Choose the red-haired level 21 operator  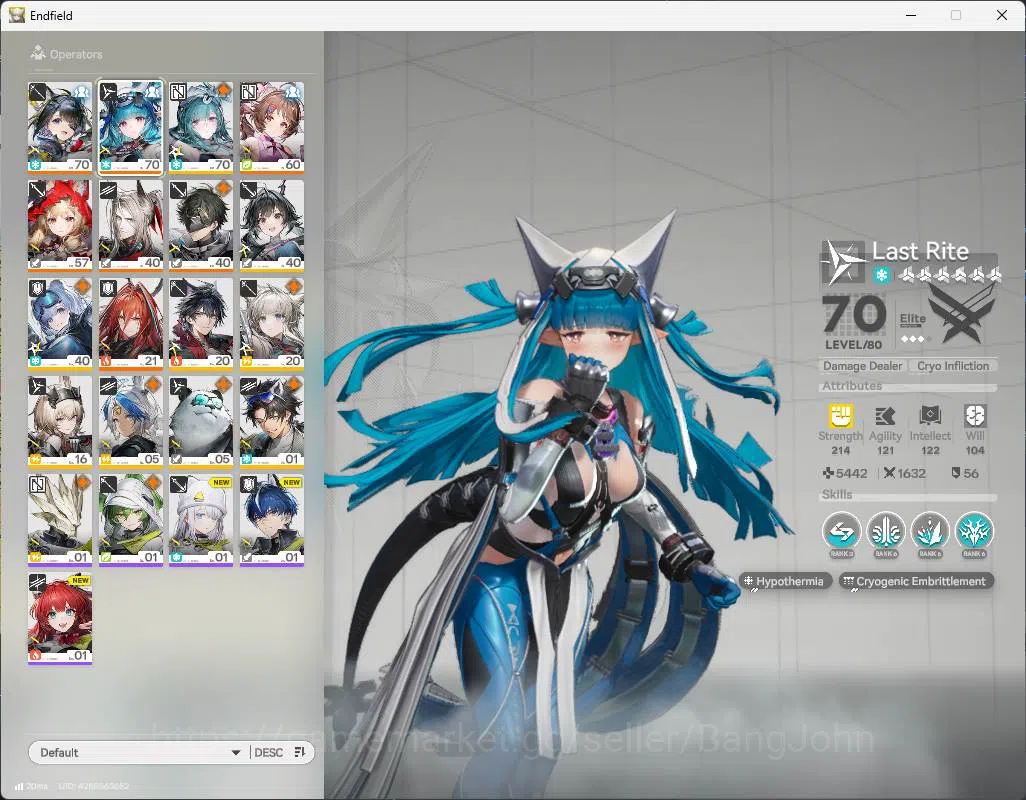130,323
